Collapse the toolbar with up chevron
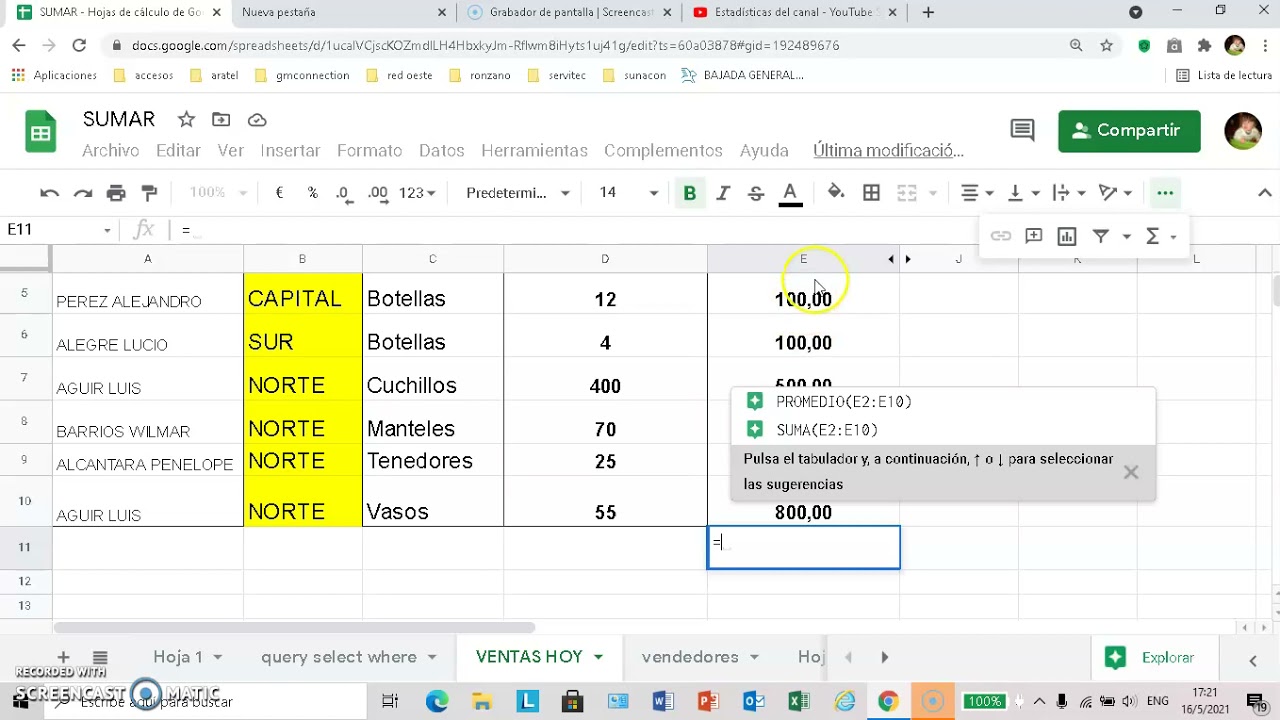Image resolution: width=1280 pixels, height=720 pixels. [1264, 193]
